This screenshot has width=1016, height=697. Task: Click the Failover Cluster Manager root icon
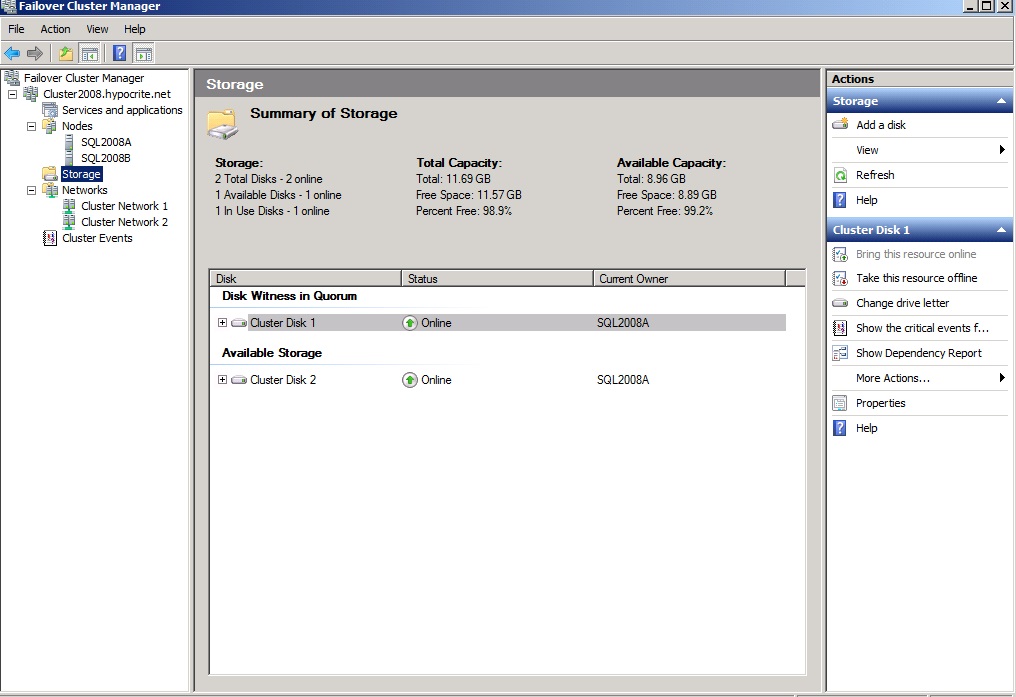point(12,78)
